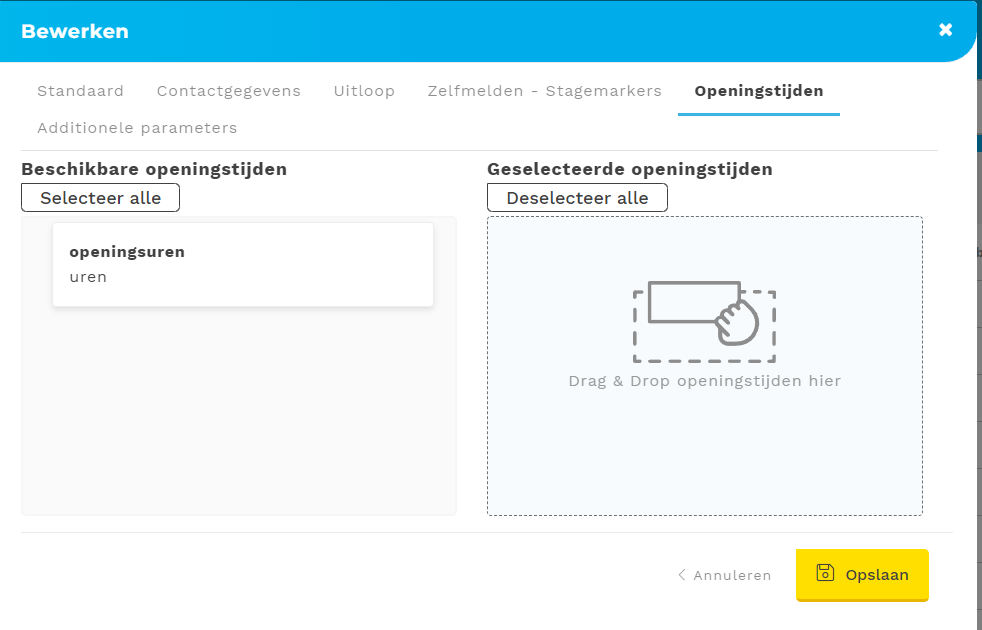The height and width of the screenshot is (630, 982).
Task: Click the Beschikbare openingstijden heading
Action: (154, 169)
